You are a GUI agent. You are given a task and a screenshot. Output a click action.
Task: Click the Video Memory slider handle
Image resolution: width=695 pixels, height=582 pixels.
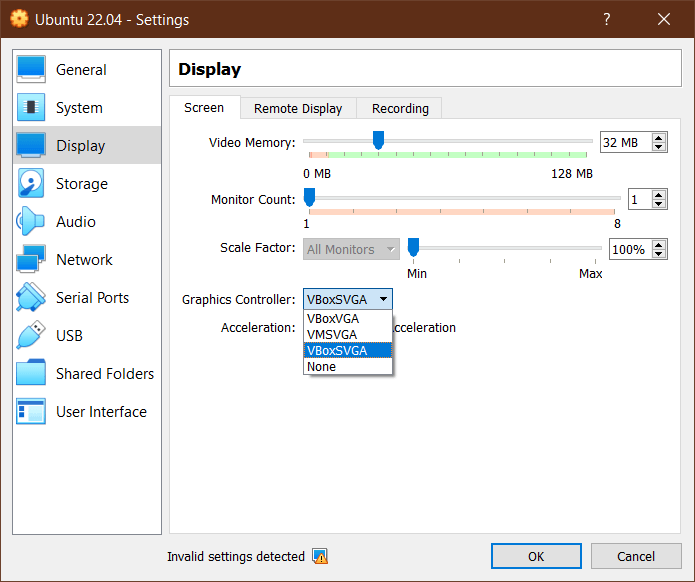click(x=378, y=140)
